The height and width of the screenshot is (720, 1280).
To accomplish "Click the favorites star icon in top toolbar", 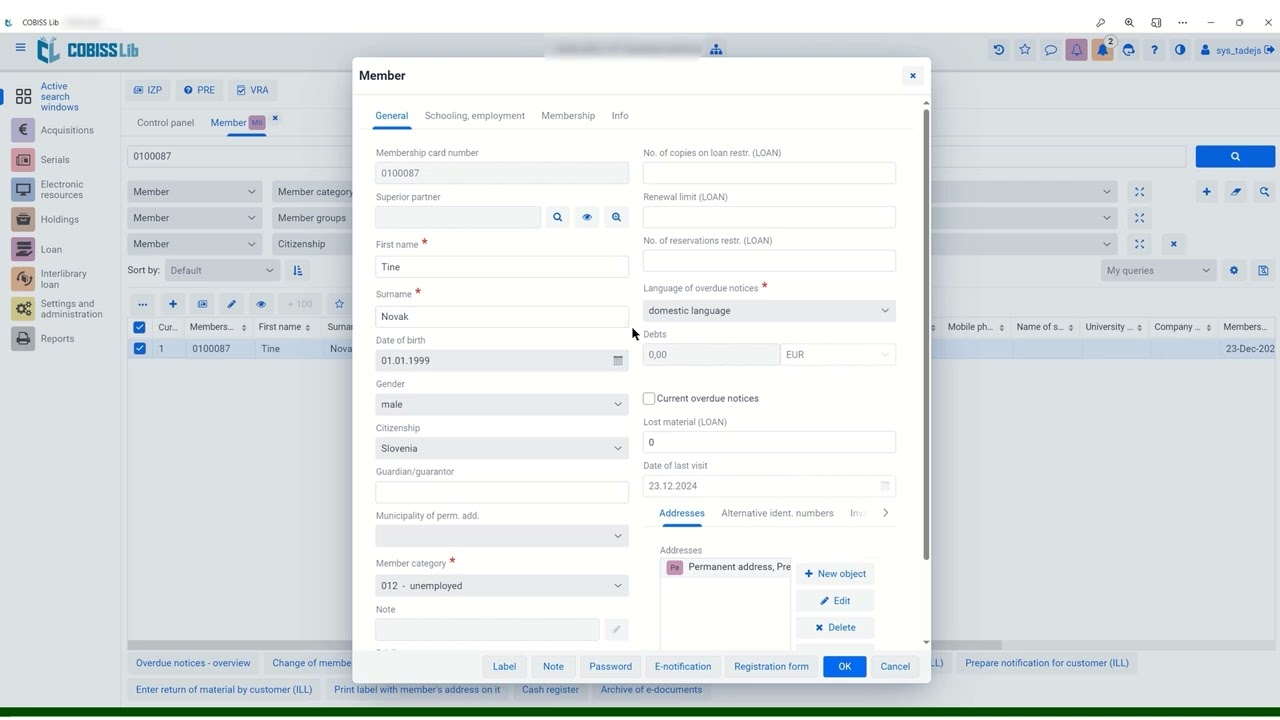I will tap(1024, 50).
